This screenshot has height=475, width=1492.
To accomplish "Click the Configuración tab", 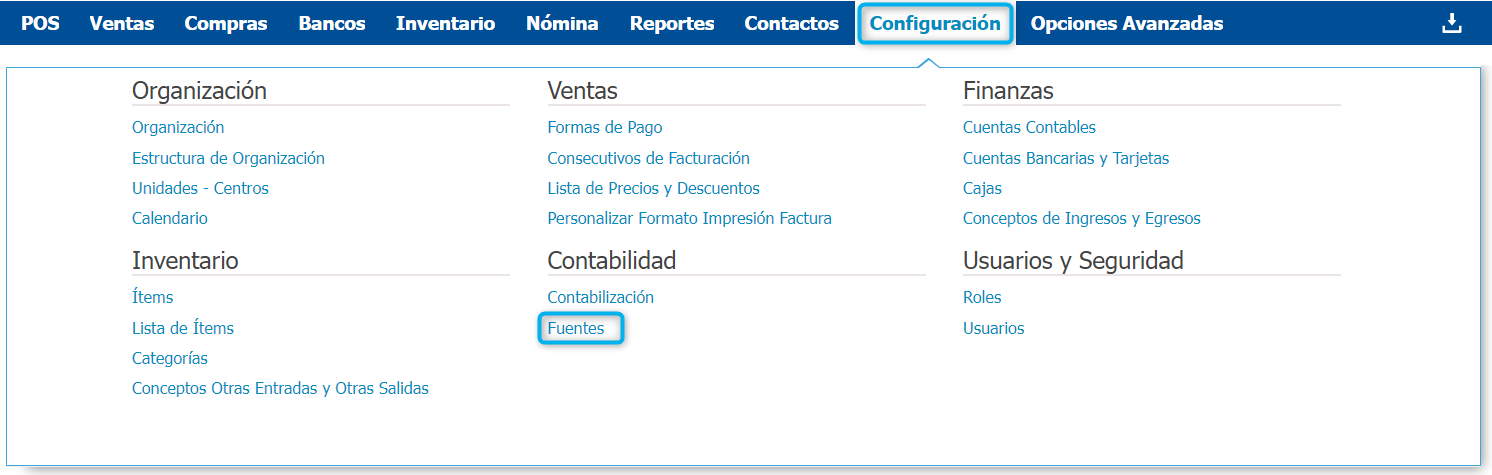I will [x=935, y=24].
